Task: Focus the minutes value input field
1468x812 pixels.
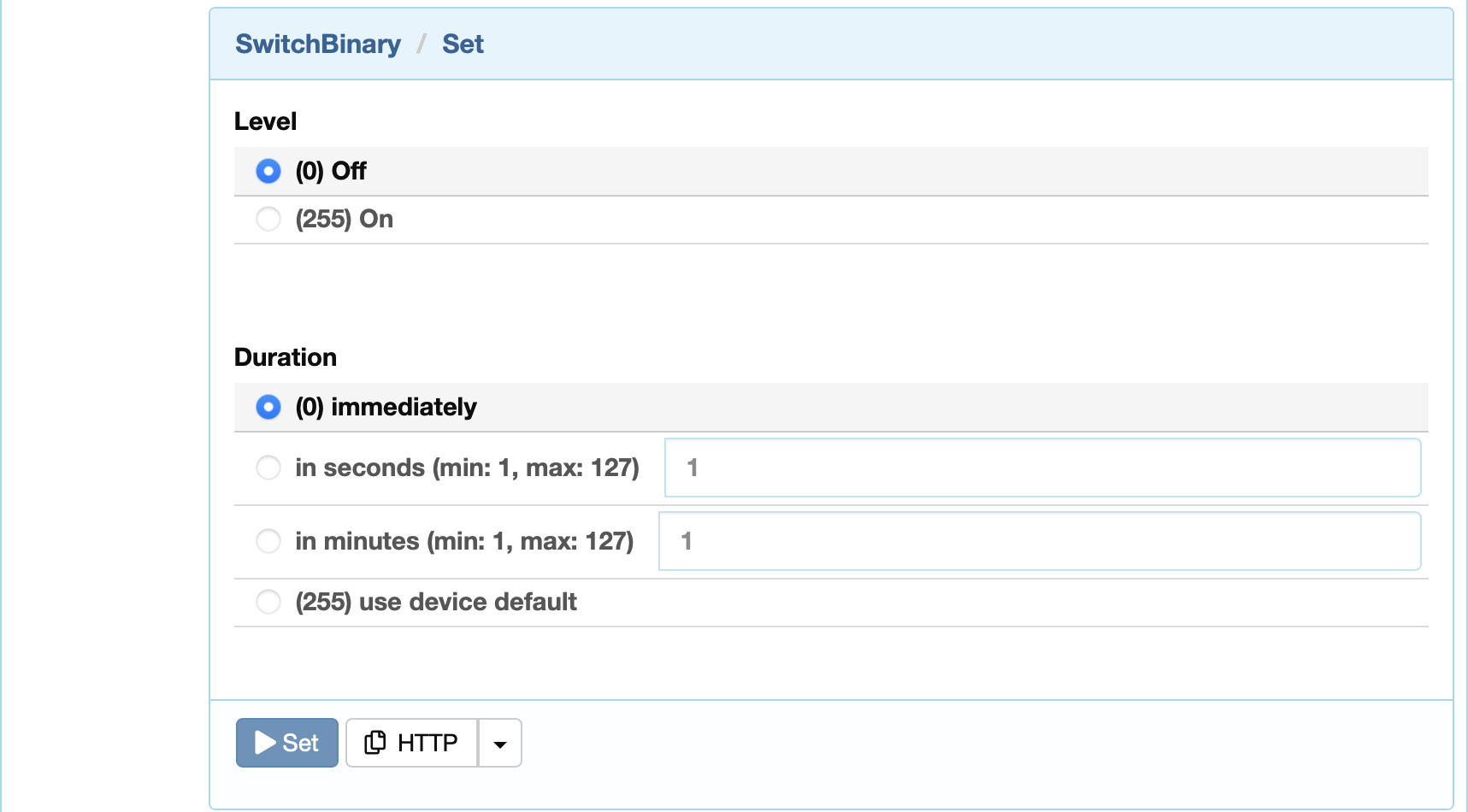Action: tap(1040, 541)
